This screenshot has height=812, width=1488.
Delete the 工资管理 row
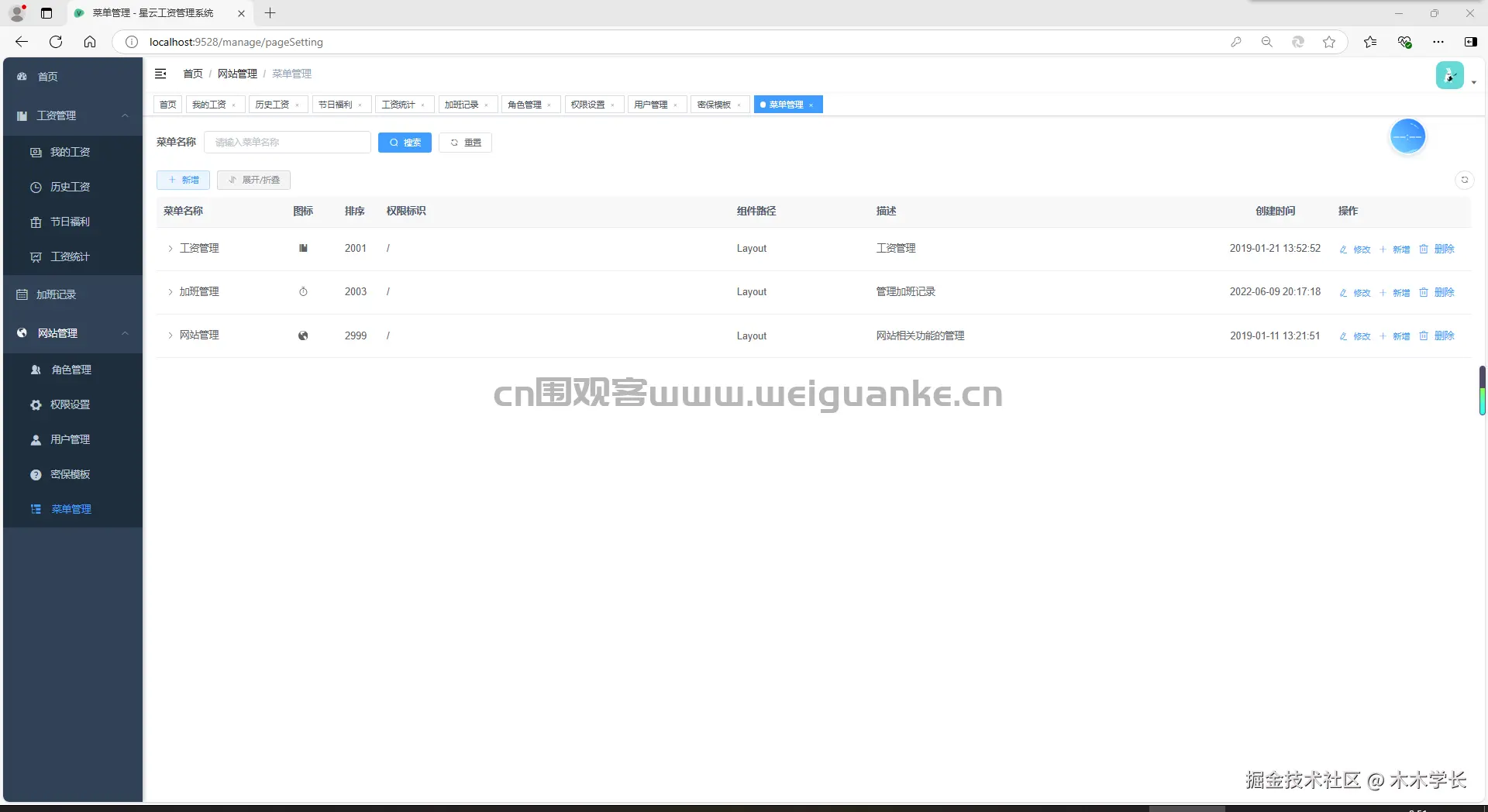coord(1437,249)
